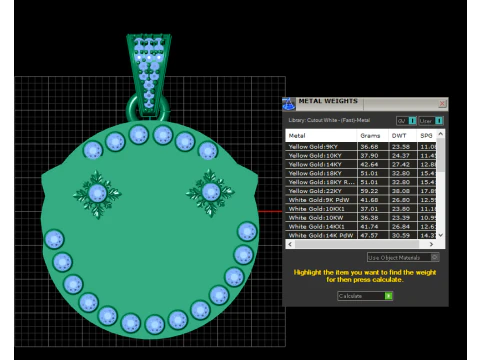Select the Yellow Gold:10KY row
Viewport: 480px width, 360px height.
tap(361, 156)
